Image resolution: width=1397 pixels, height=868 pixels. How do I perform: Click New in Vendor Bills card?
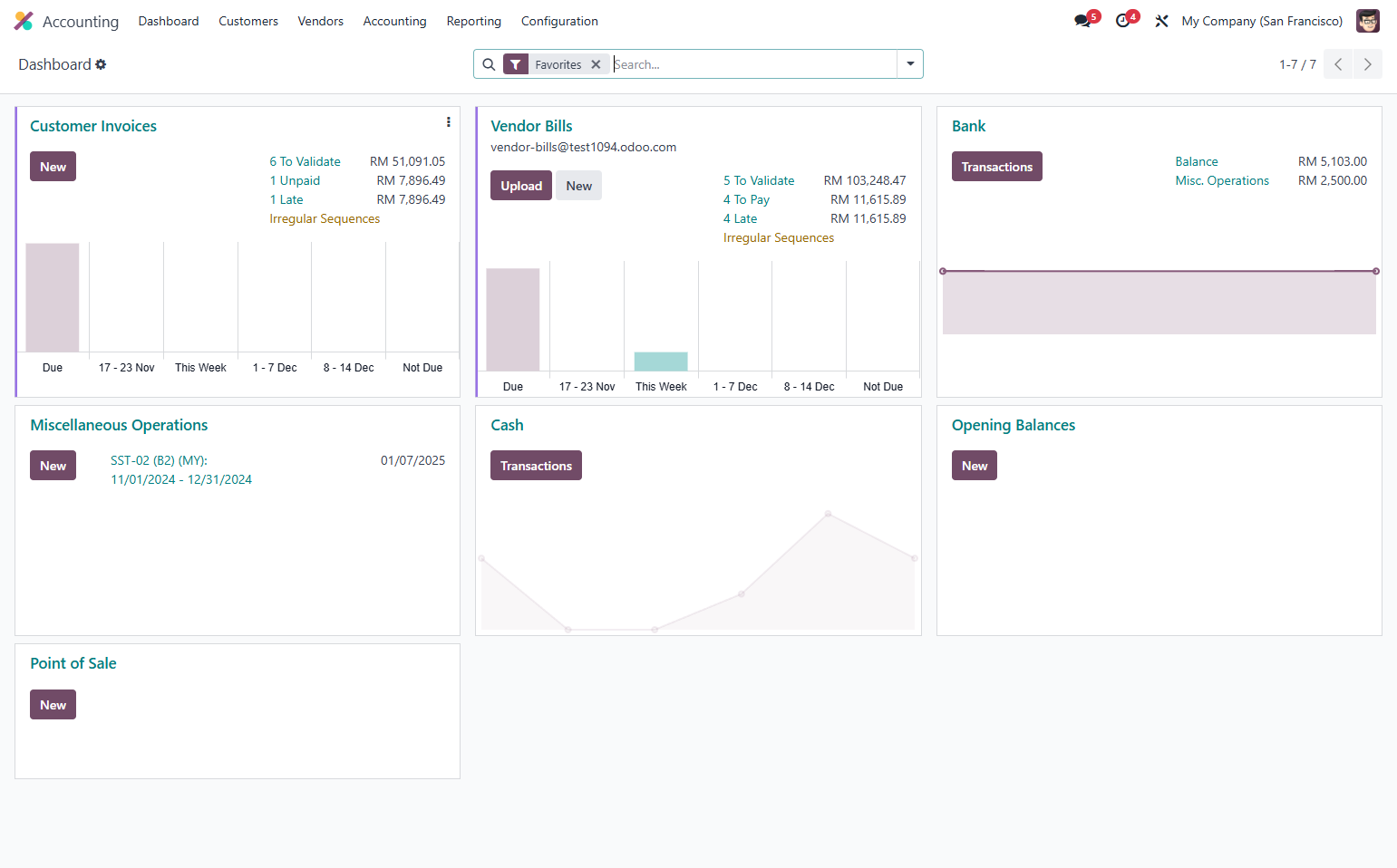coord(578,186)
